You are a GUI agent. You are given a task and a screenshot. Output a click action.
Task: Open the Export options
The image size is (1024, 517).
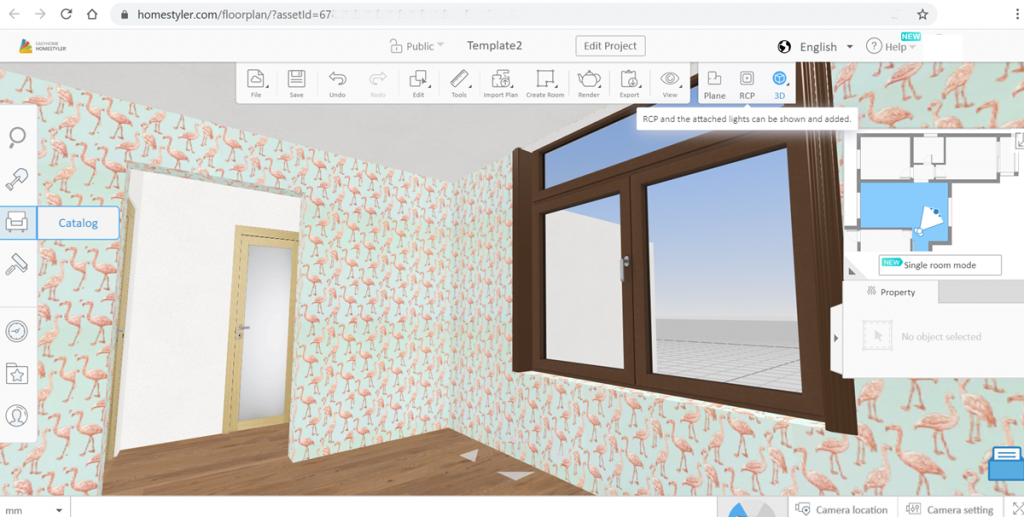pos(629,82)
